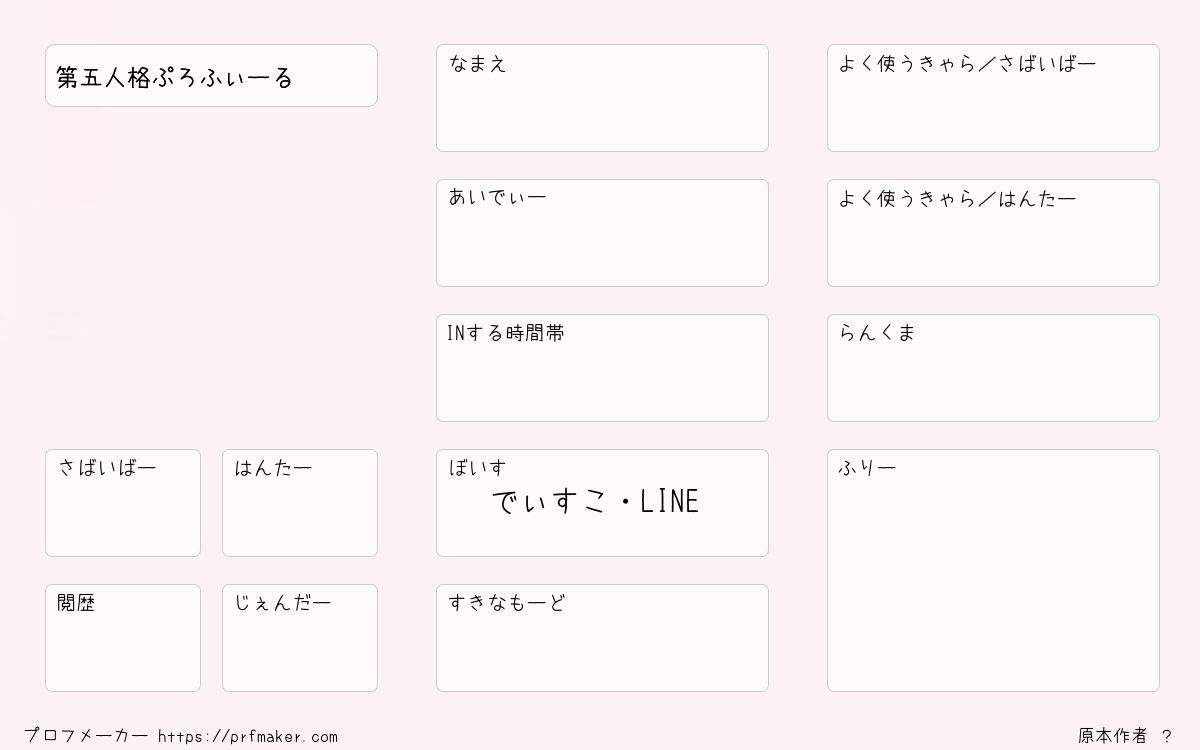Select the あいでぃー ID box
This screenshot has height=750, width=1200.
click(x=602, y=233)
